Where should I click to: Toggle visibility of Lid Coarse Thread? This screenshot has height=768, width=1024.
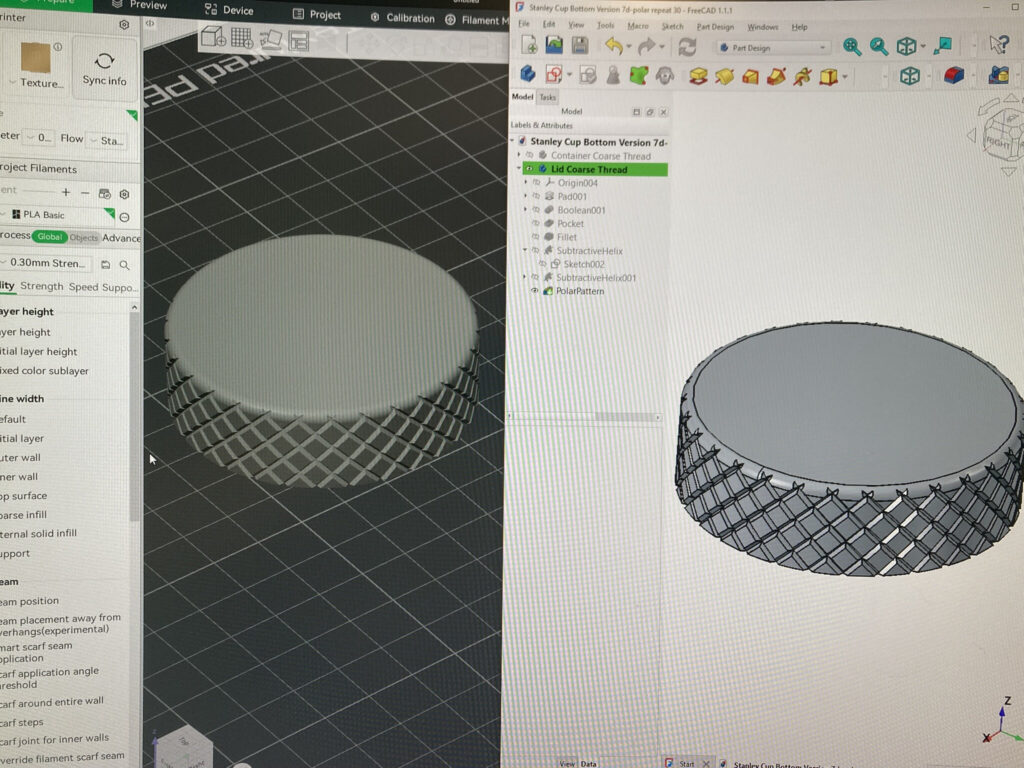(530, 168)
